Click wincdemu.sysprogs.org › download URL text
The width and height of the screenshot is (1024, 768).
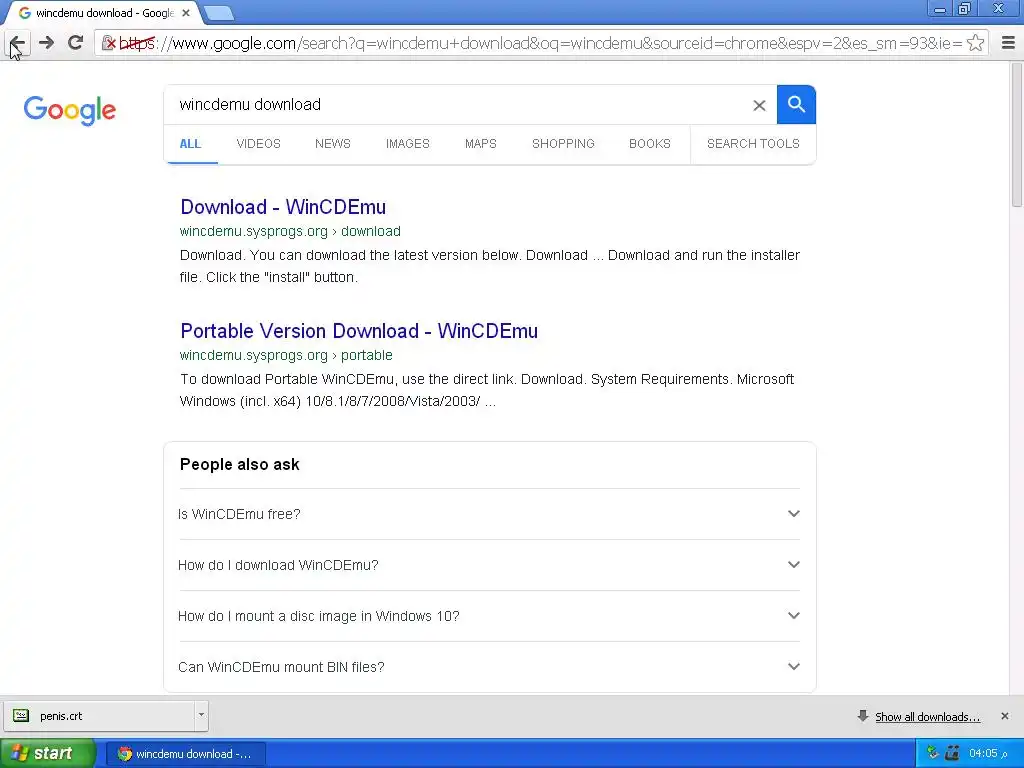tap(290, 231)
